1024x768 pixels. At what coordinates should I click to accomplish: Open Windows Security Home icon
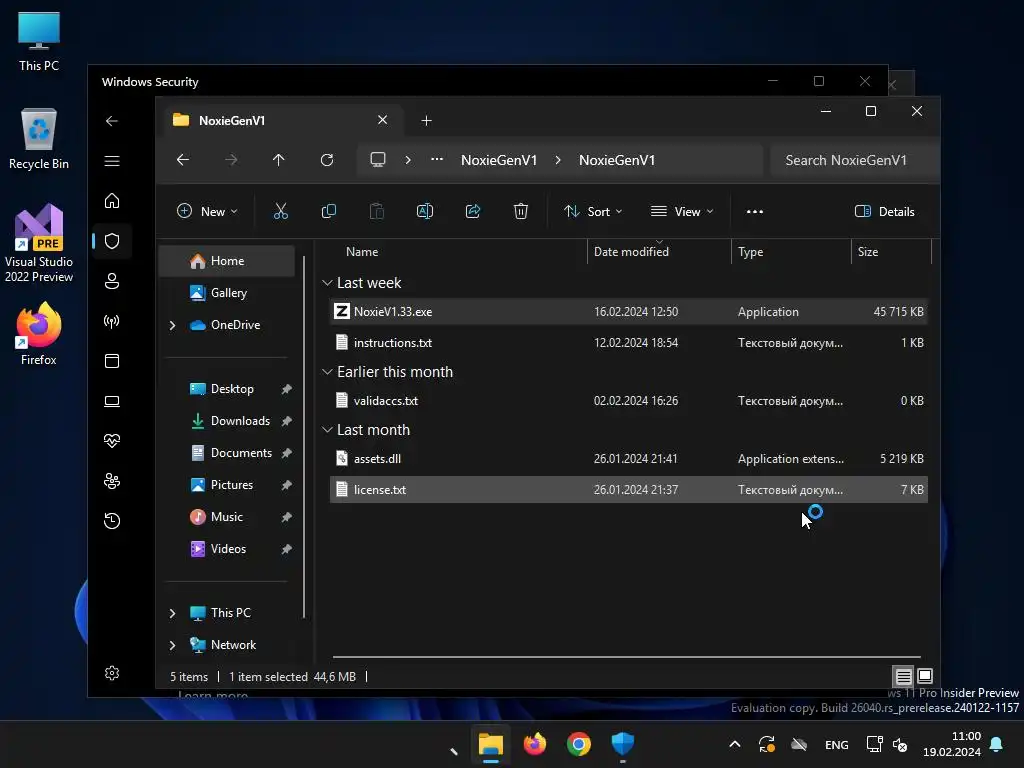[112, 200]
